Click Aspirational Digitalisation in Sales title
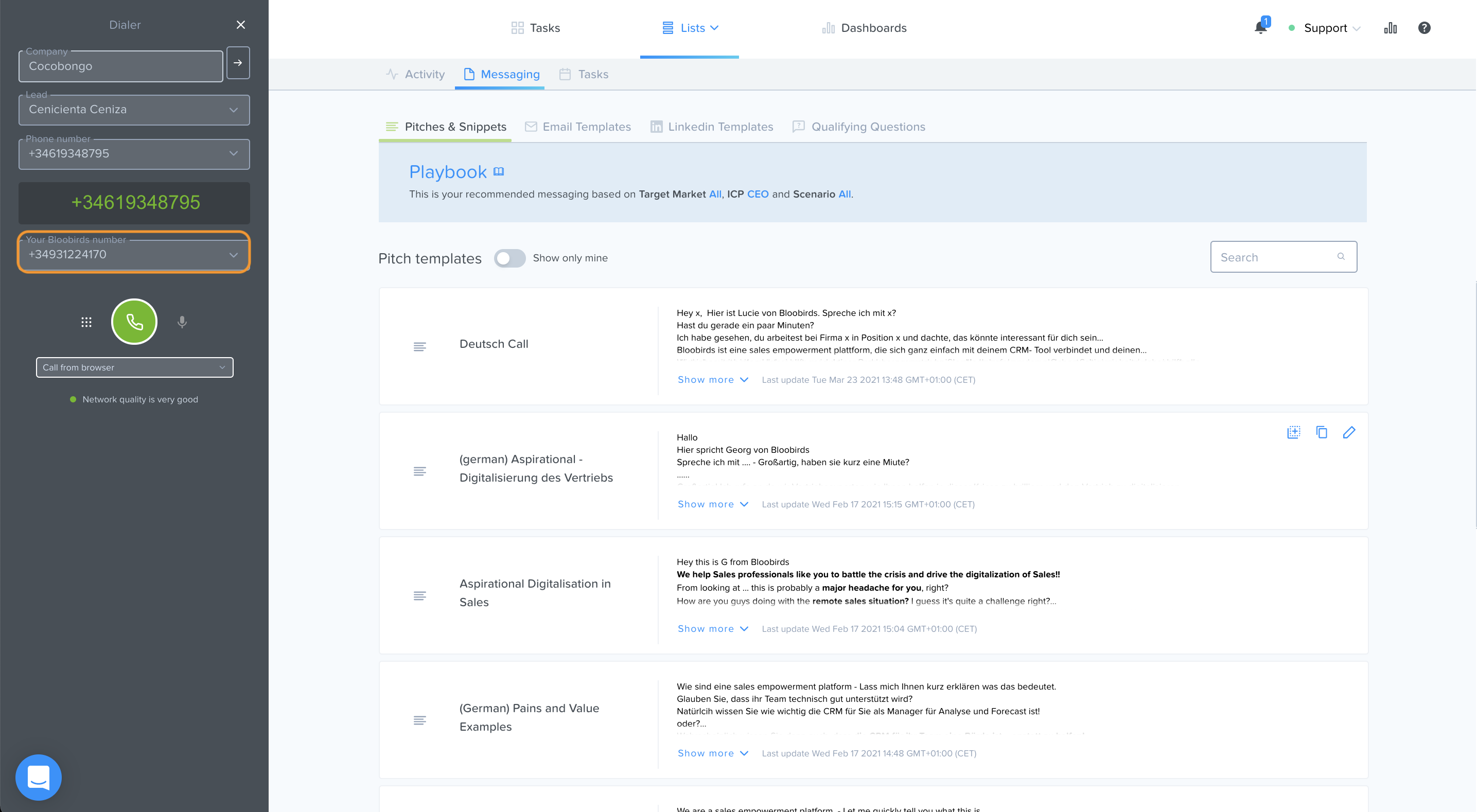The width and height of the screenshot is (1477, 812). click(x=535, y=593)
